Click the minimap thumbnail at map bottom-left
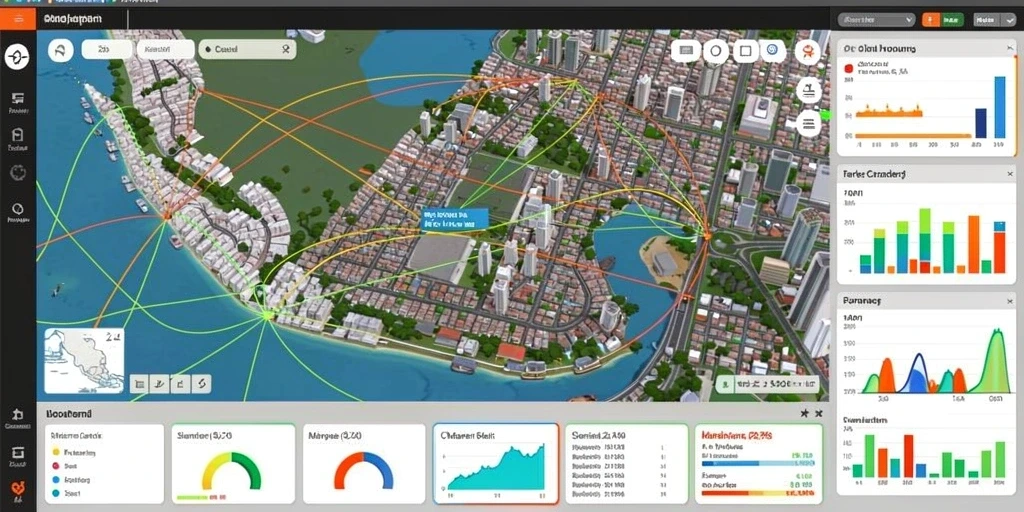1024x512 pixels. [x=84, y=361]
